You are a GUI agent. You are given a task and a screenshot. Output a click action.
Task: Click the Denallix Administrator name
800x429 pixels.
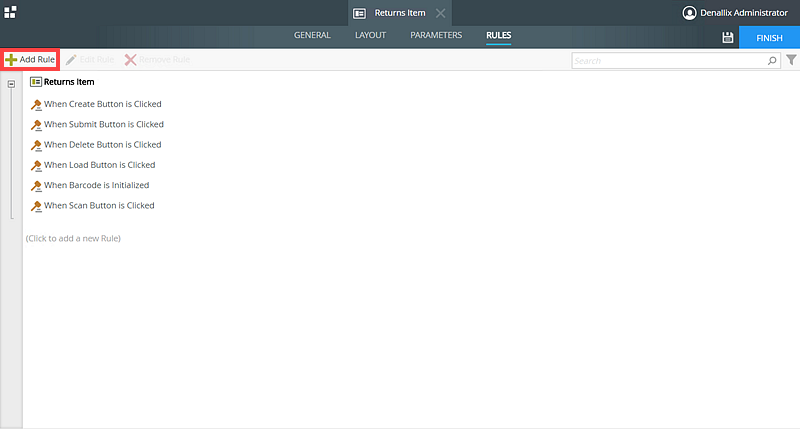click(x=744, y=13)
